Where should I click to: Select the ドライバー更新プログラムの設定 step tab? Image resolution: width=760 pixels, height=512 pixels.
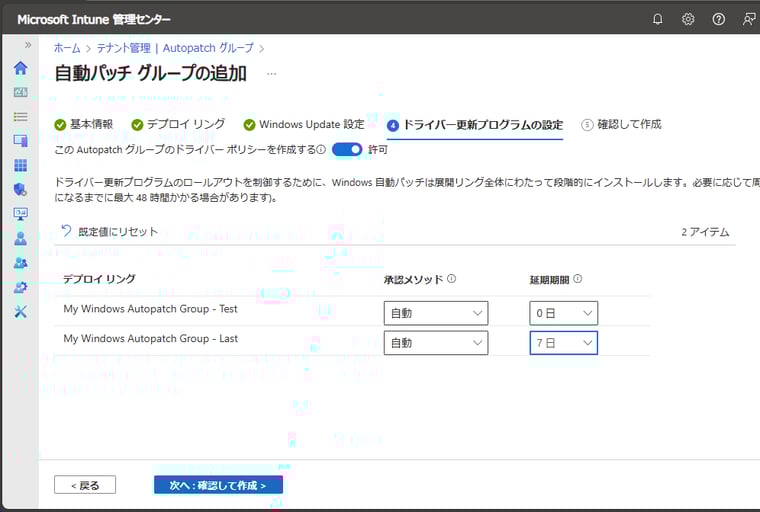coord(475,125)
